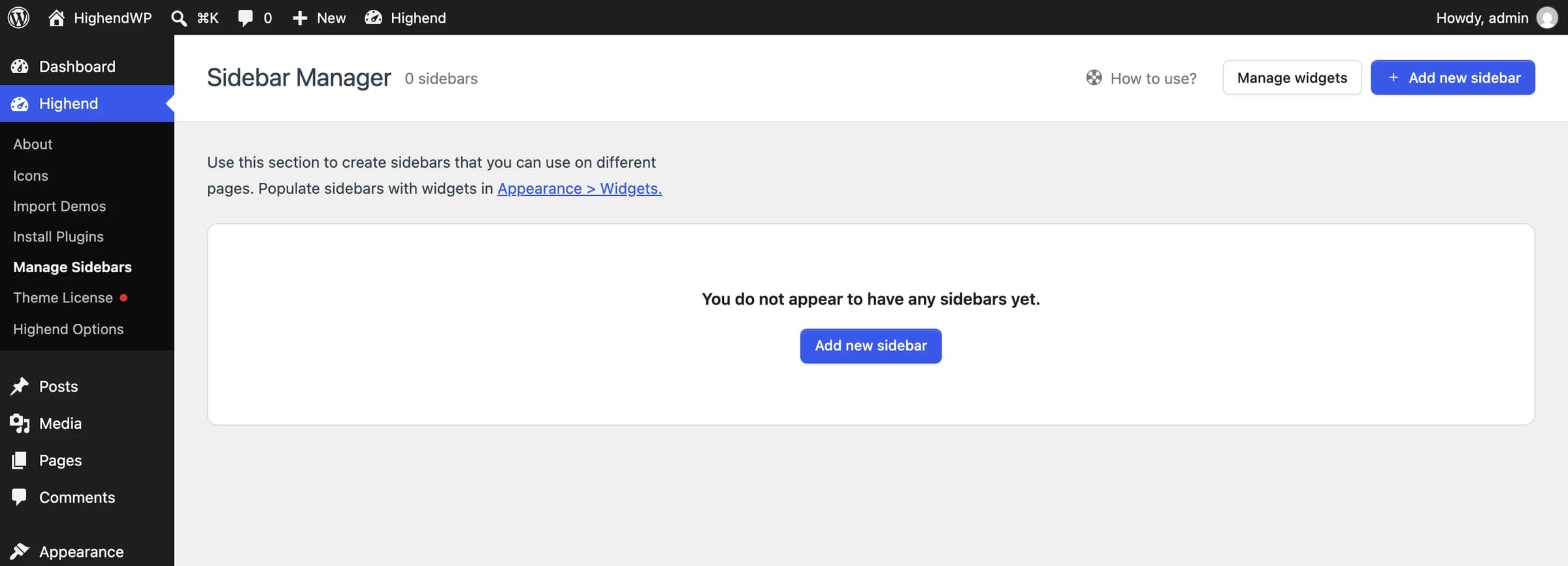The image size is (1568, 566).
Task: Click the Pages icon in sidebar
Action: pos(20,460)
